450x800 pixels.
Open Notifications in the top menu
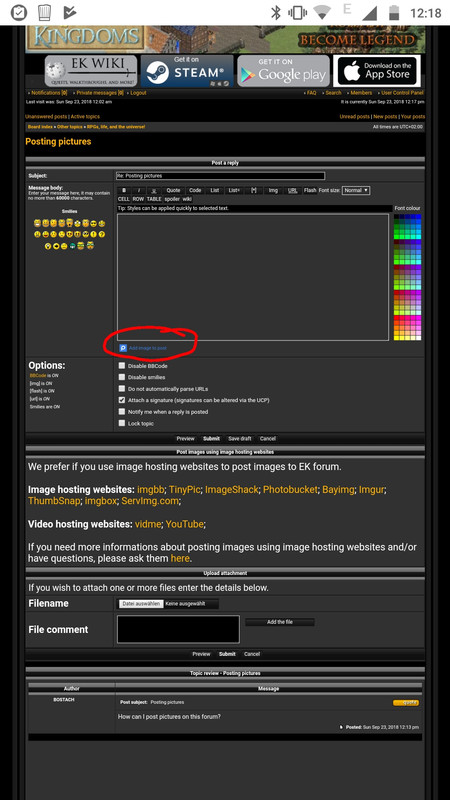pyautogui.click(x=49, y=93)
